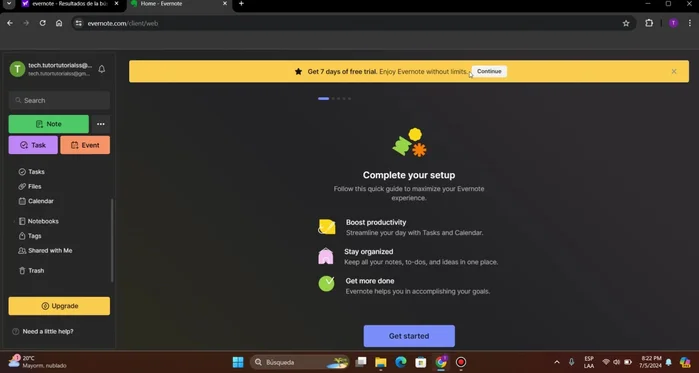Close the evernote Resultados tab
Viewport: 699px width, 373px height.
coord(116,4)
